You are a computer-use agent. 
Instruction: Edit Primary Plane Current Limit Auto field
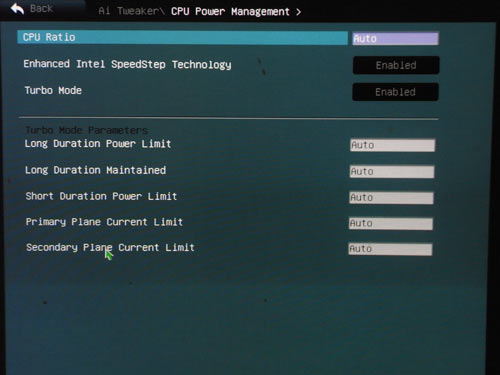[x=391, y=223]
